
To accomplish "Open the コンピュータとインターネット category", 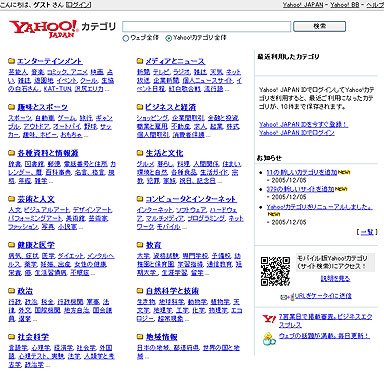I will point(191,199).
